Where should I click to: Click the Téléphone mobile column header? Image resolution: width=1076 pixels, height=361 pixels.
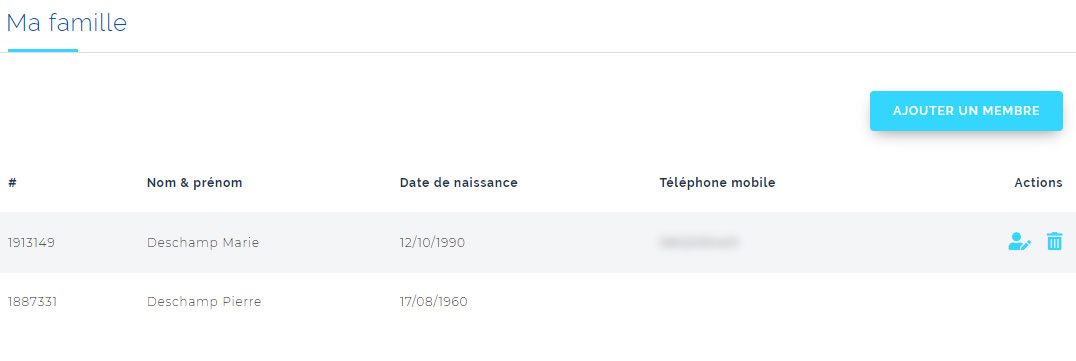[717, 183]
